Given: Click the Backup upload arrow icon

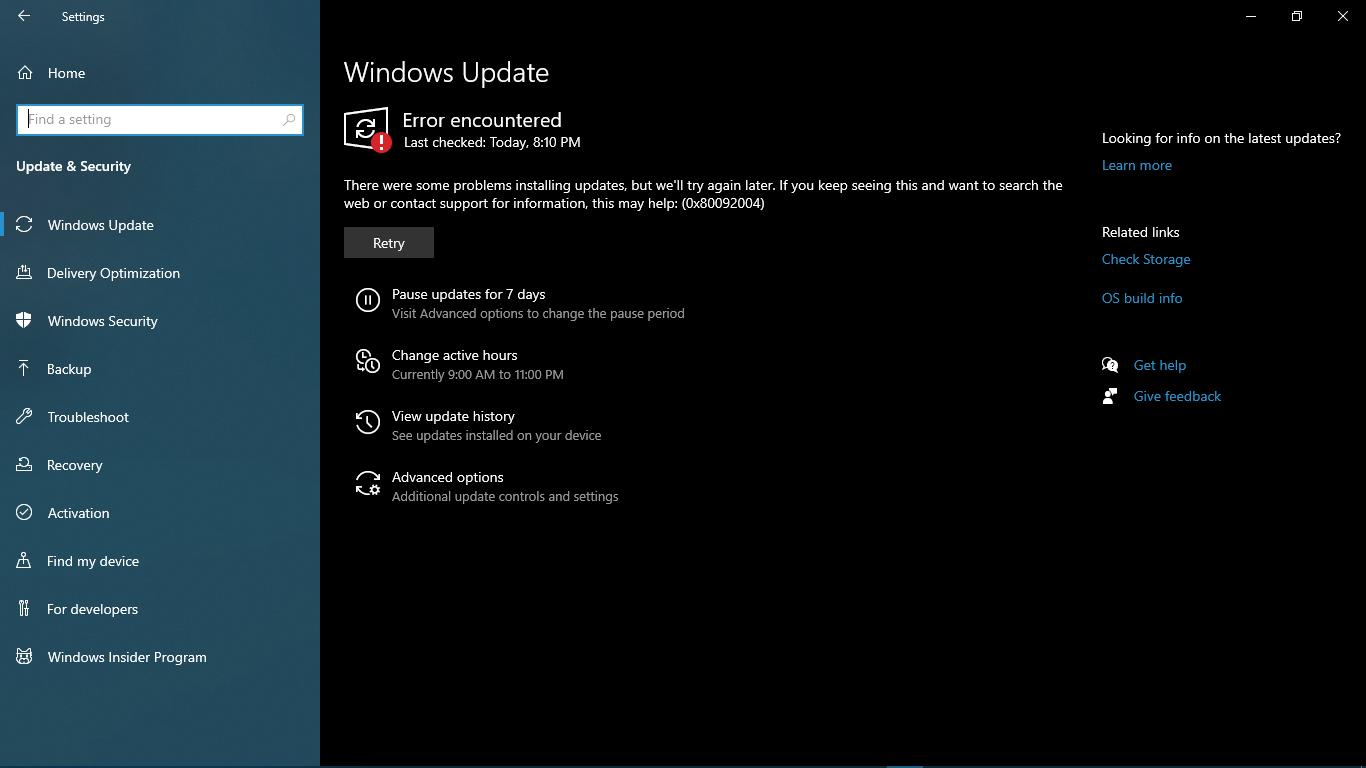Looking at the screenshot, I should click(x=25, y=369).
